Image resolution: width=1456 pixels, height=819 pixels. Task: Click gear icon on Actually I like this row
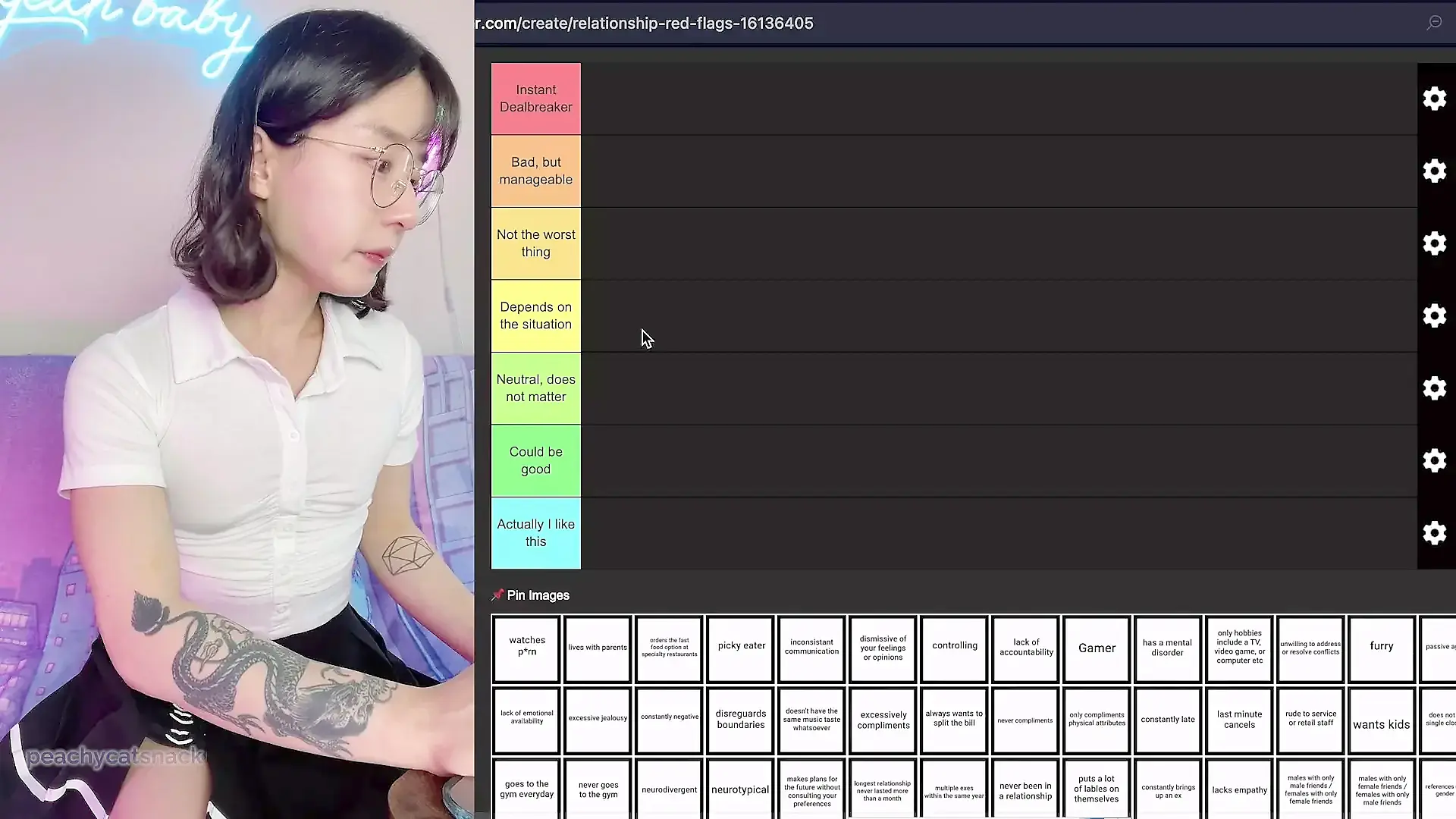tap(1434, 533)
